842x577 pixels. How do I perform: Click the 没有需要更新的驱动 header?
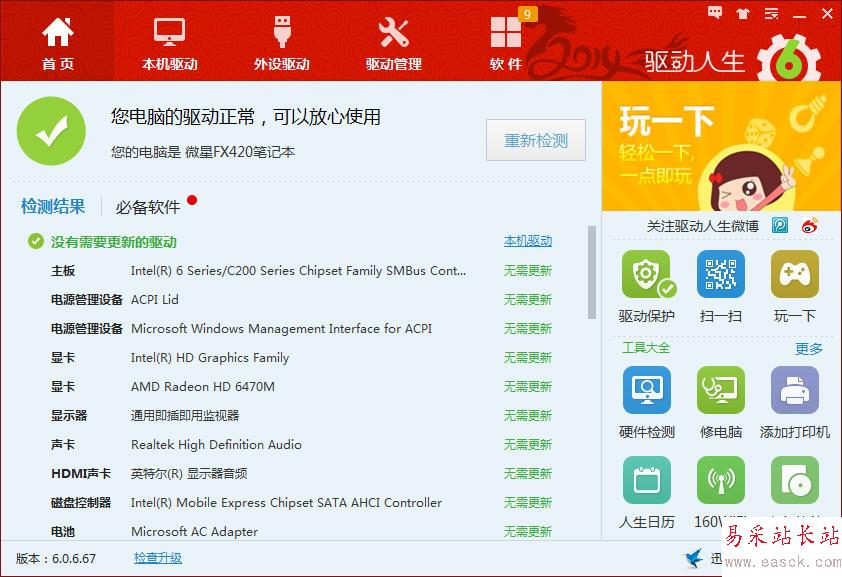pyautogui.click(x=113, y=242)
